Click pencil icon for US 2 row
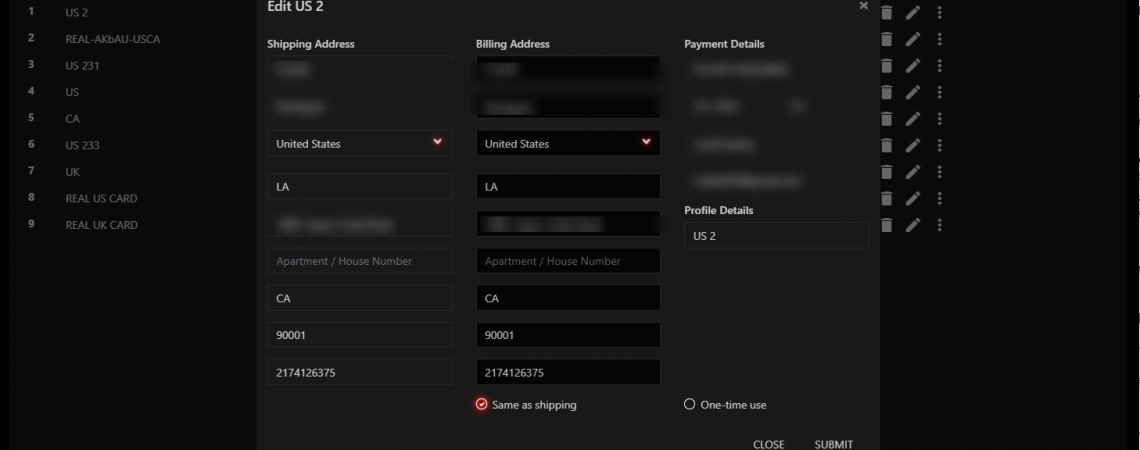The width and height of the screenshot is (1140, 450). [912, 13]
